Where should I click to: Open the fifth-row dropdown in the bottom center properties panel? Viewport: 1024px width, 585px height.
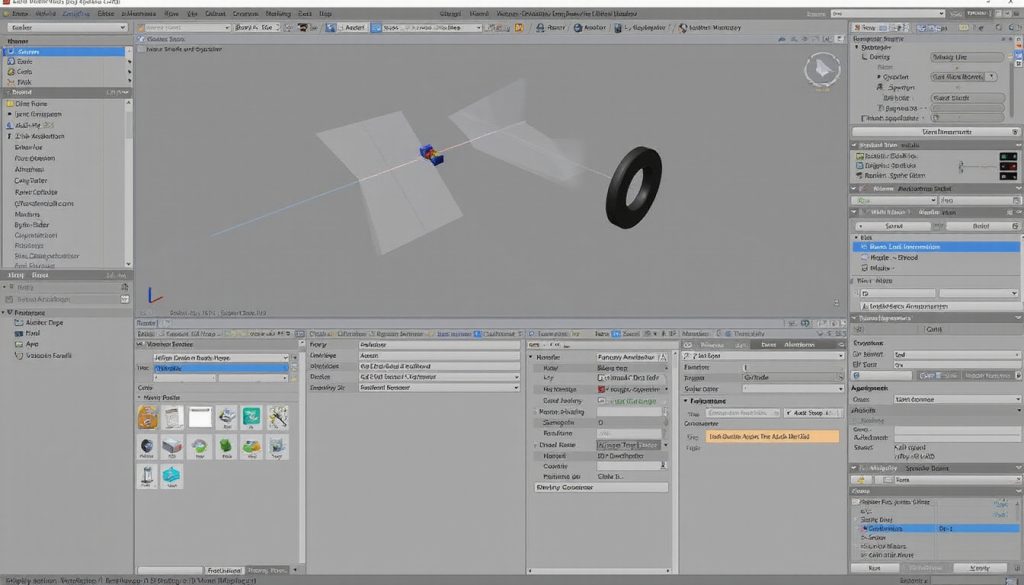(440, 387)
